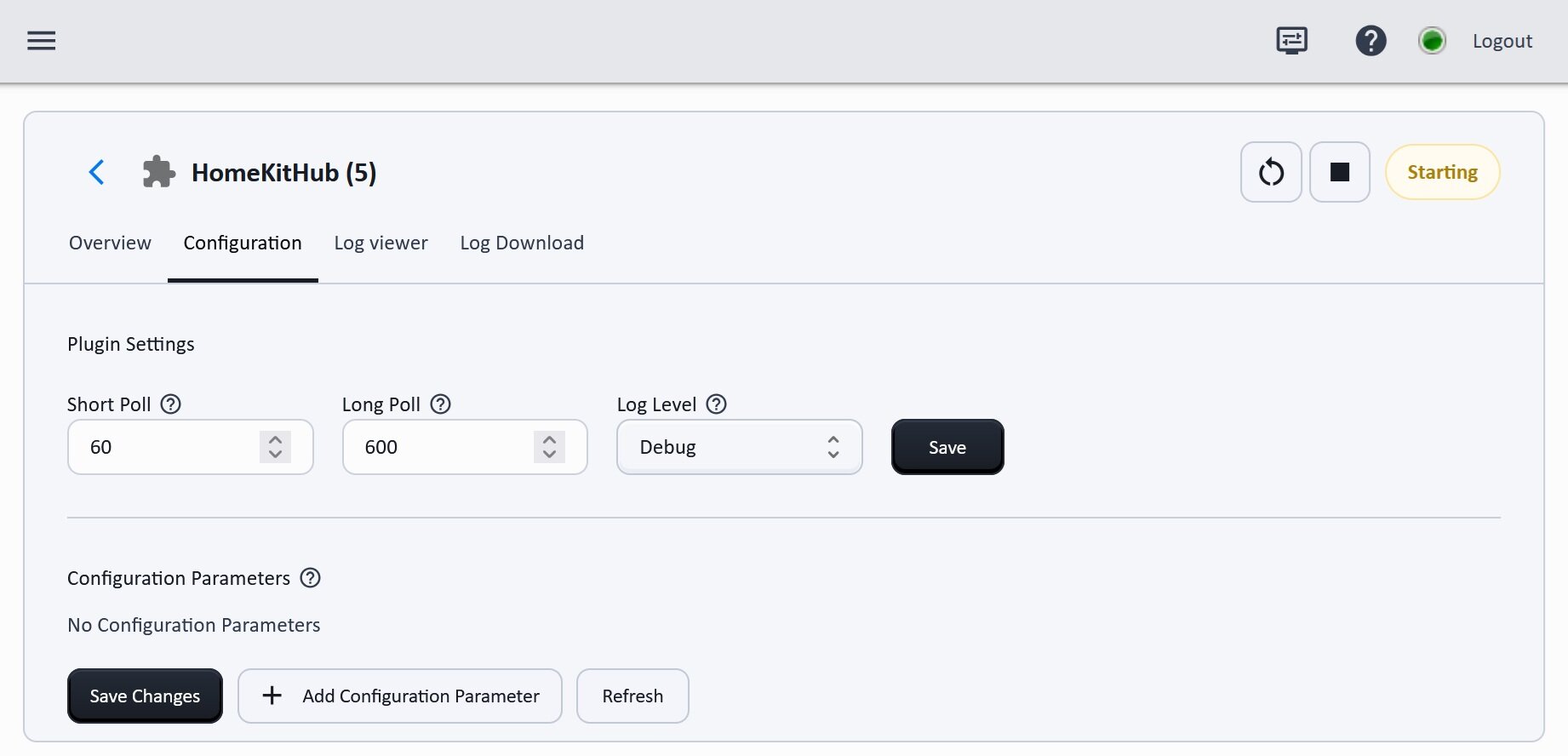
Task: Click the green connection status indicator
Action: tap(1432, 40)
